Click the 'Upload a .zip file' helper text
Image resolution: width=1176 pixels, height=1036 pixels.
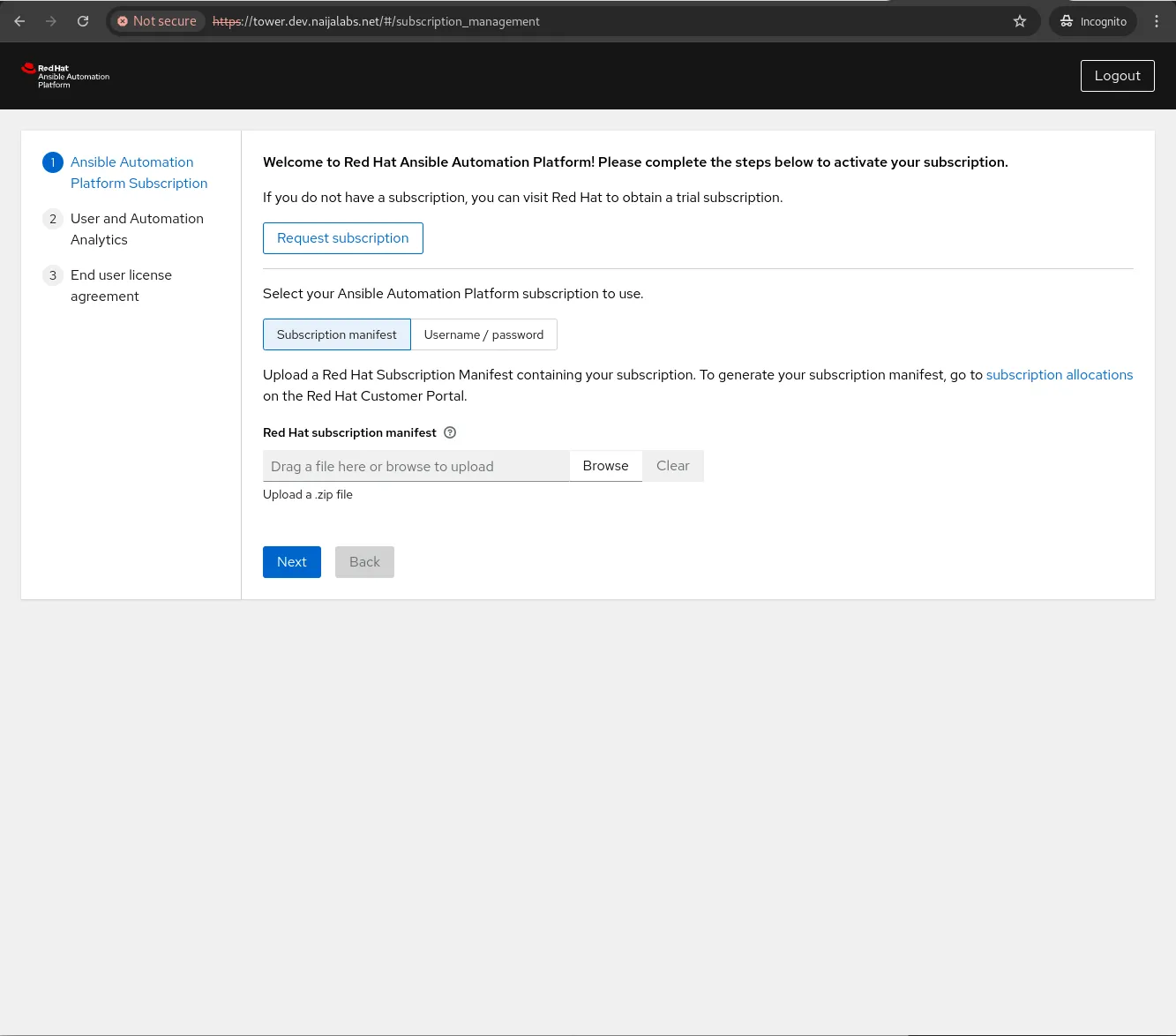click(308, 495)
